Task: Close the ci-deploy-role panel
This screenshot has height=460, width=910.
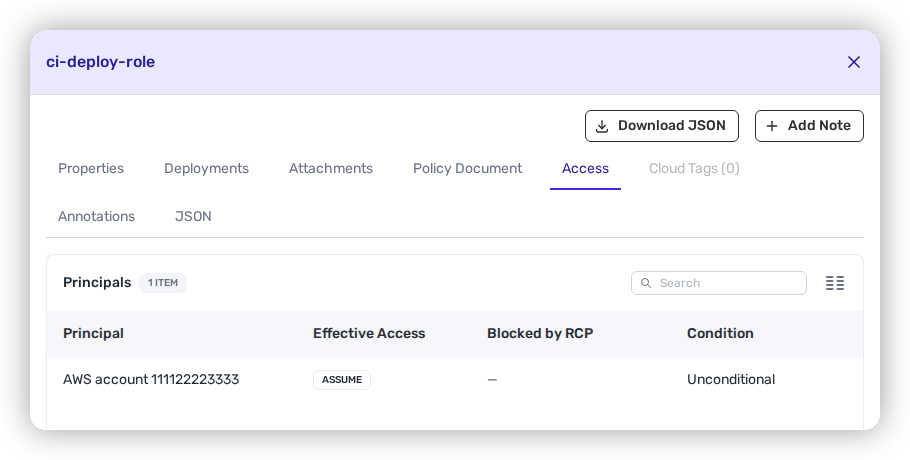Action: point(853,62)
